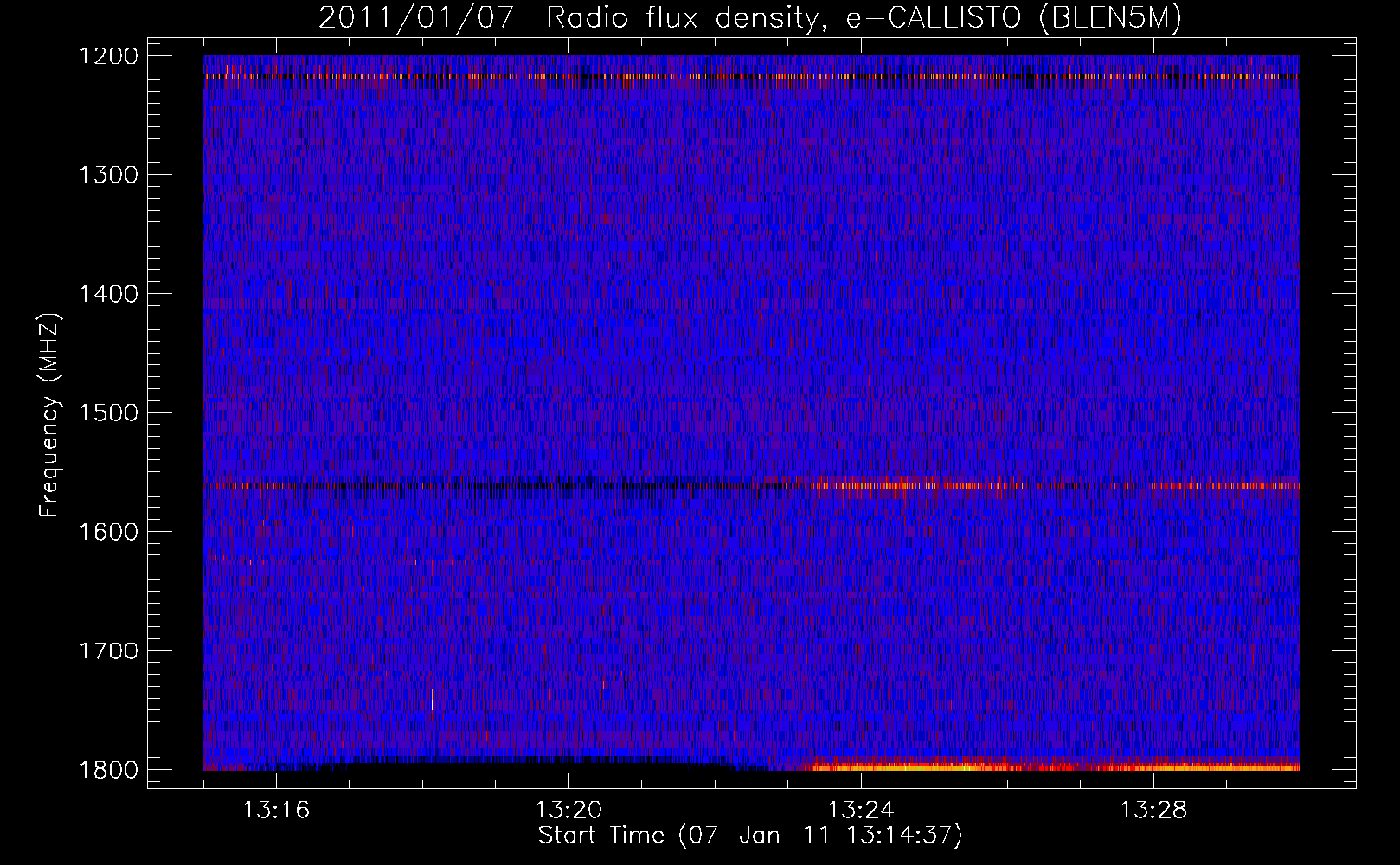Select the 1700 frequency tick label
The height and width of the screenshot is (865, 1400).
[108, 650]
